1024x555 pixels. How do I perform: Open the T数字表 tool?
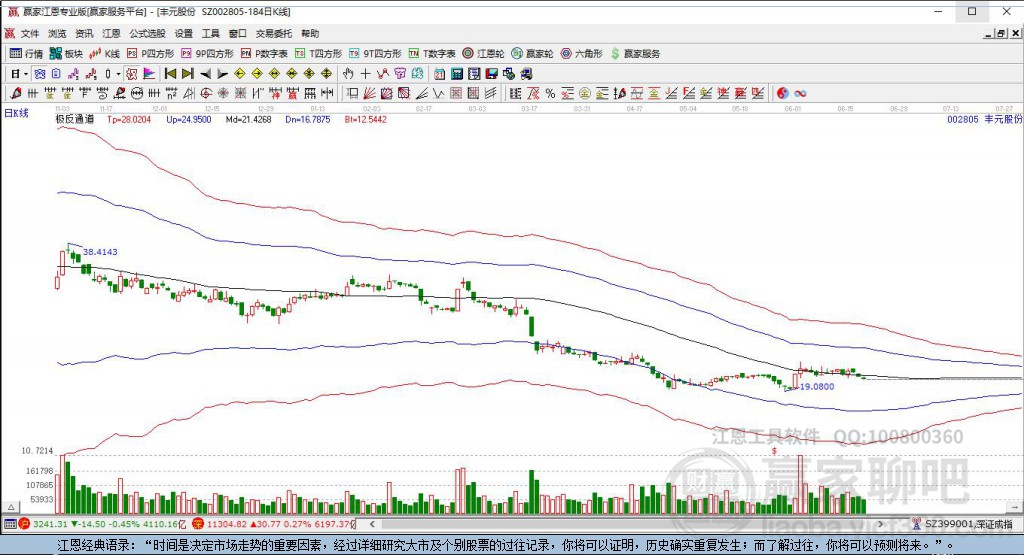pos(432,54)
